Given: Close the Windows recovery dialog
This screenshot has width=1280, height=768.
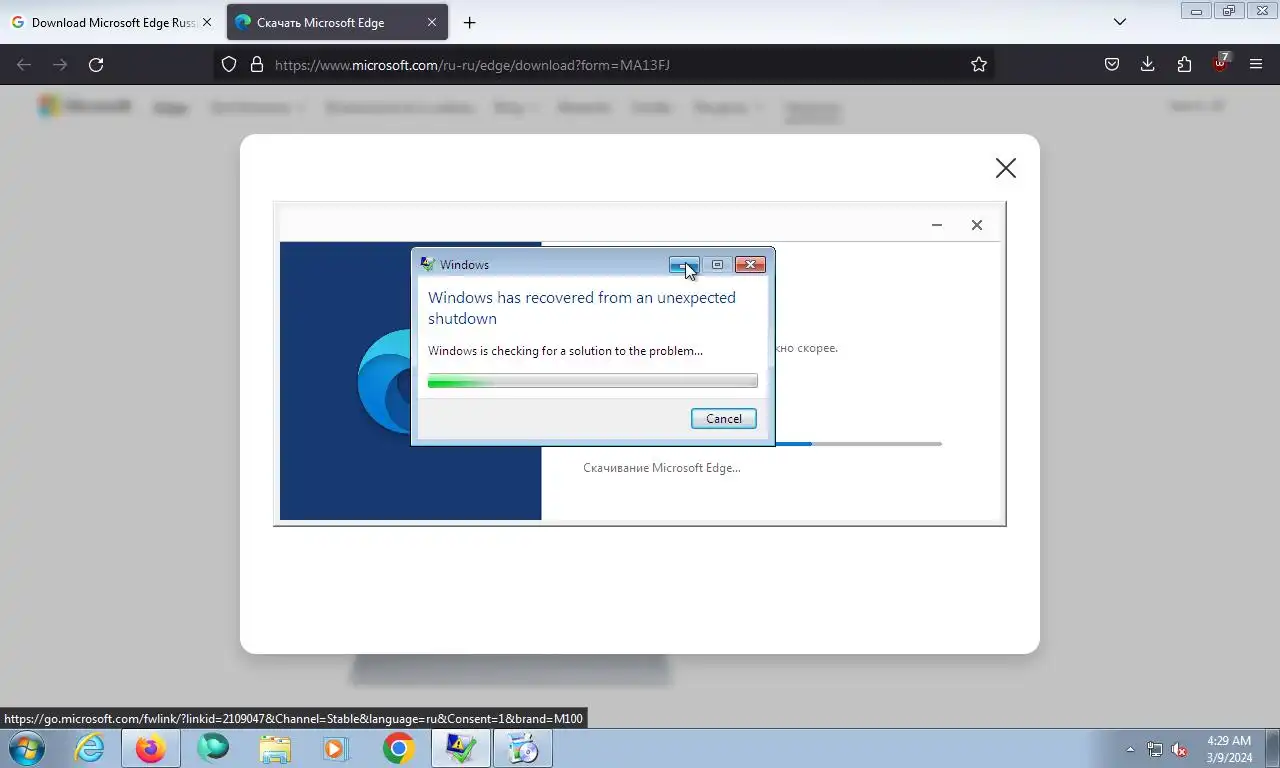Looking at the screenshot, I should point(750,265).
